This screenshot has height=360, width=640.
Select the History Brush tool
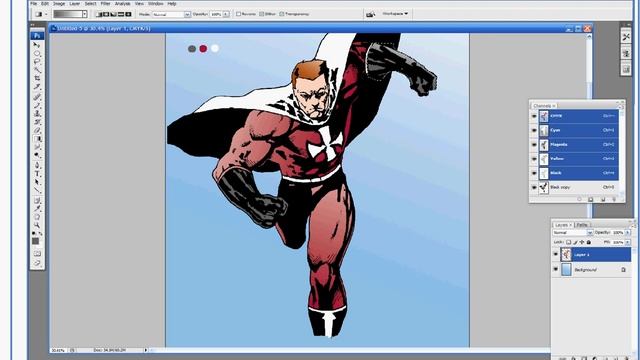click(37, 122)
